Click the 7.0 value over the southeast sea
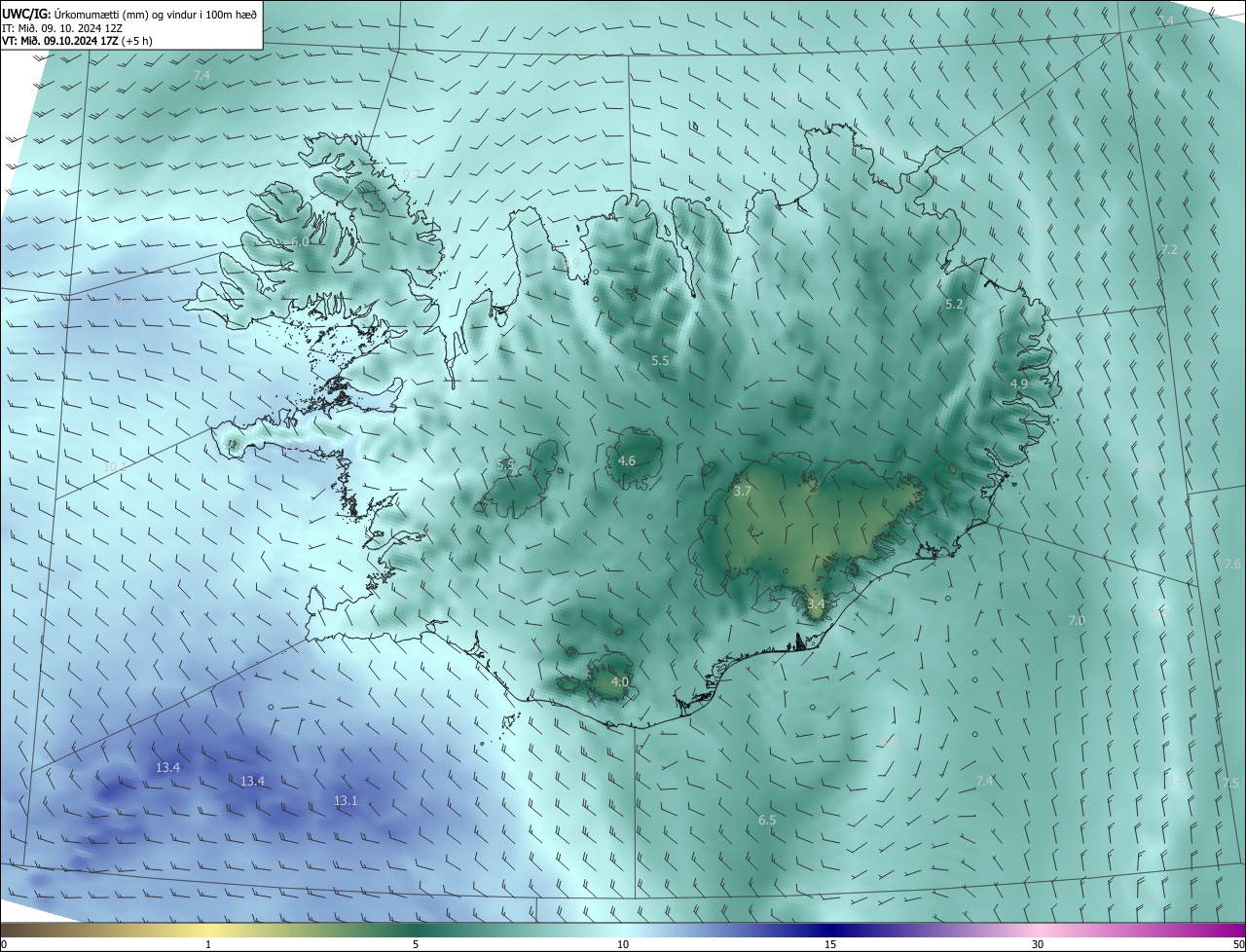The image size is (1246, 952). click(x=1077, y=620)
